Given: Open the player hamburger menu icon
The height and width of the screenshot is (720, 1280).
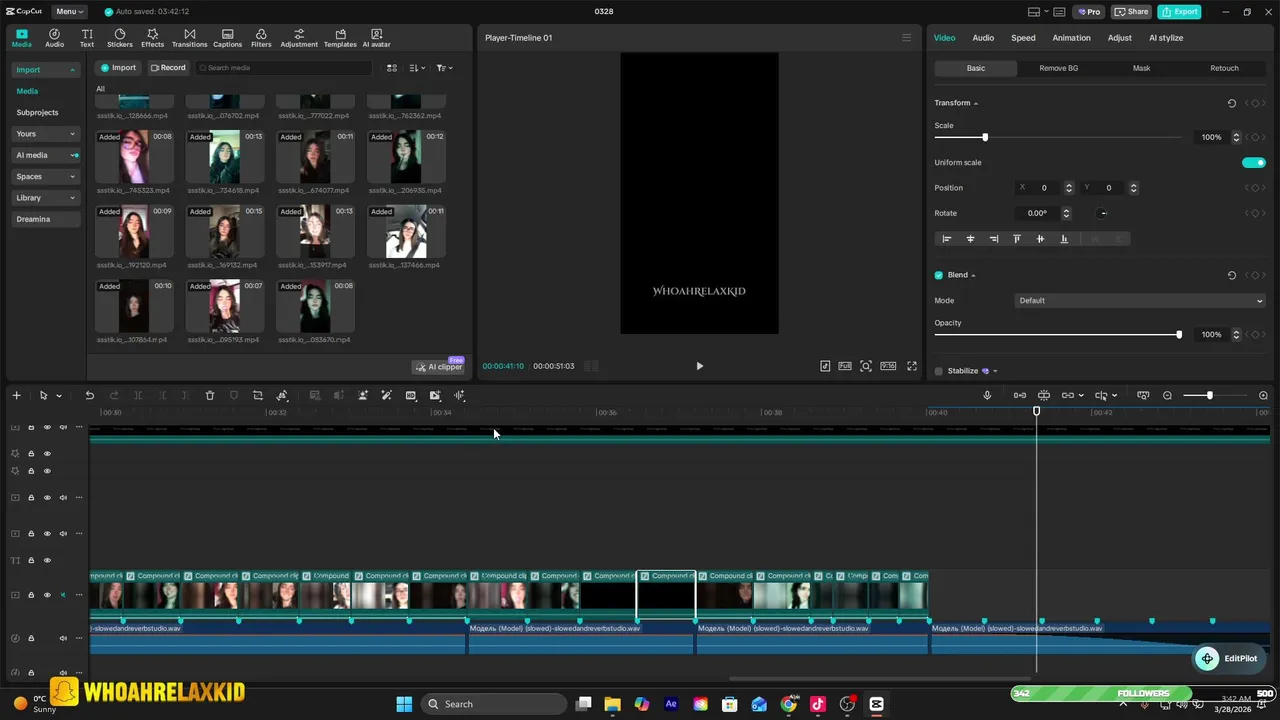Looking at the screenshot, I should point(907,38).
